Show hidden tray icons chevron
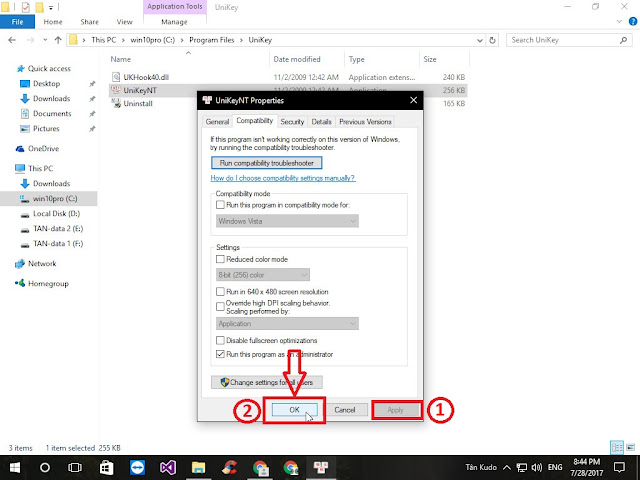640x480 pixels. (507, 467)
